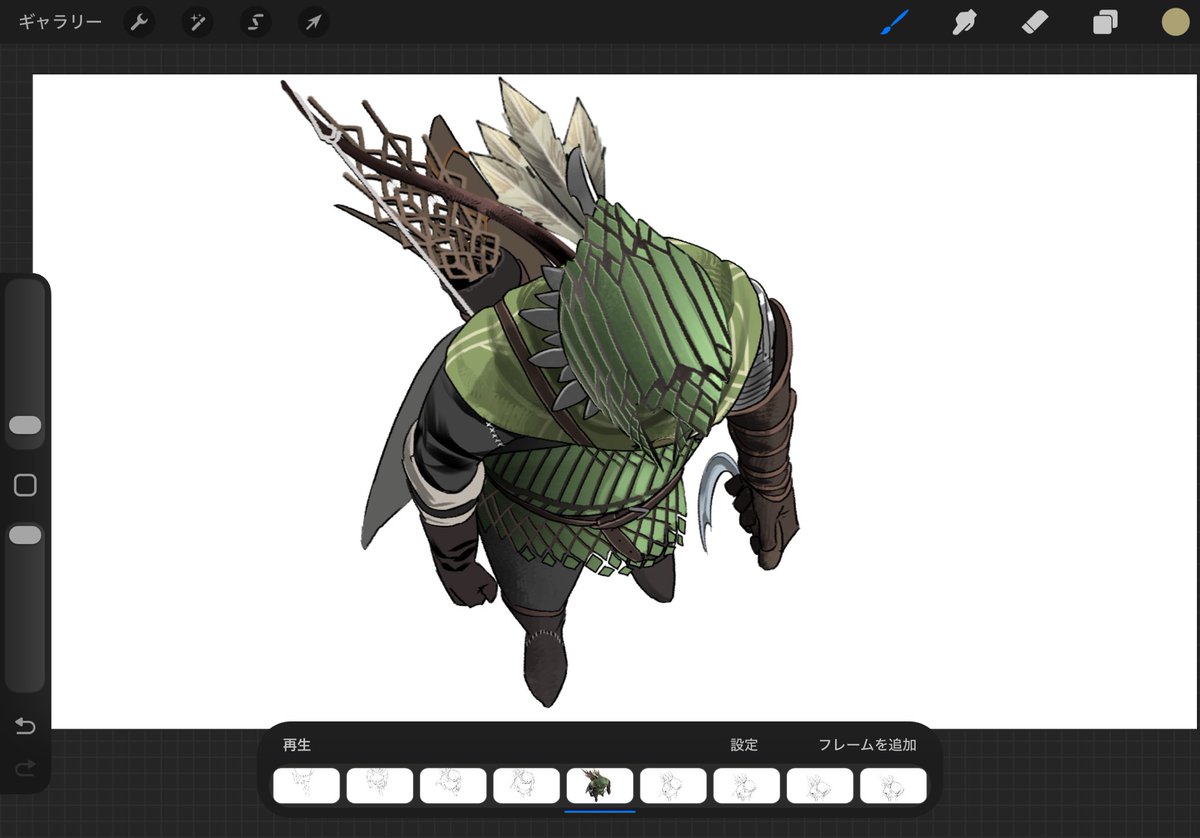Open the Adjustments magic wand menu

click(x=197, y=22)
